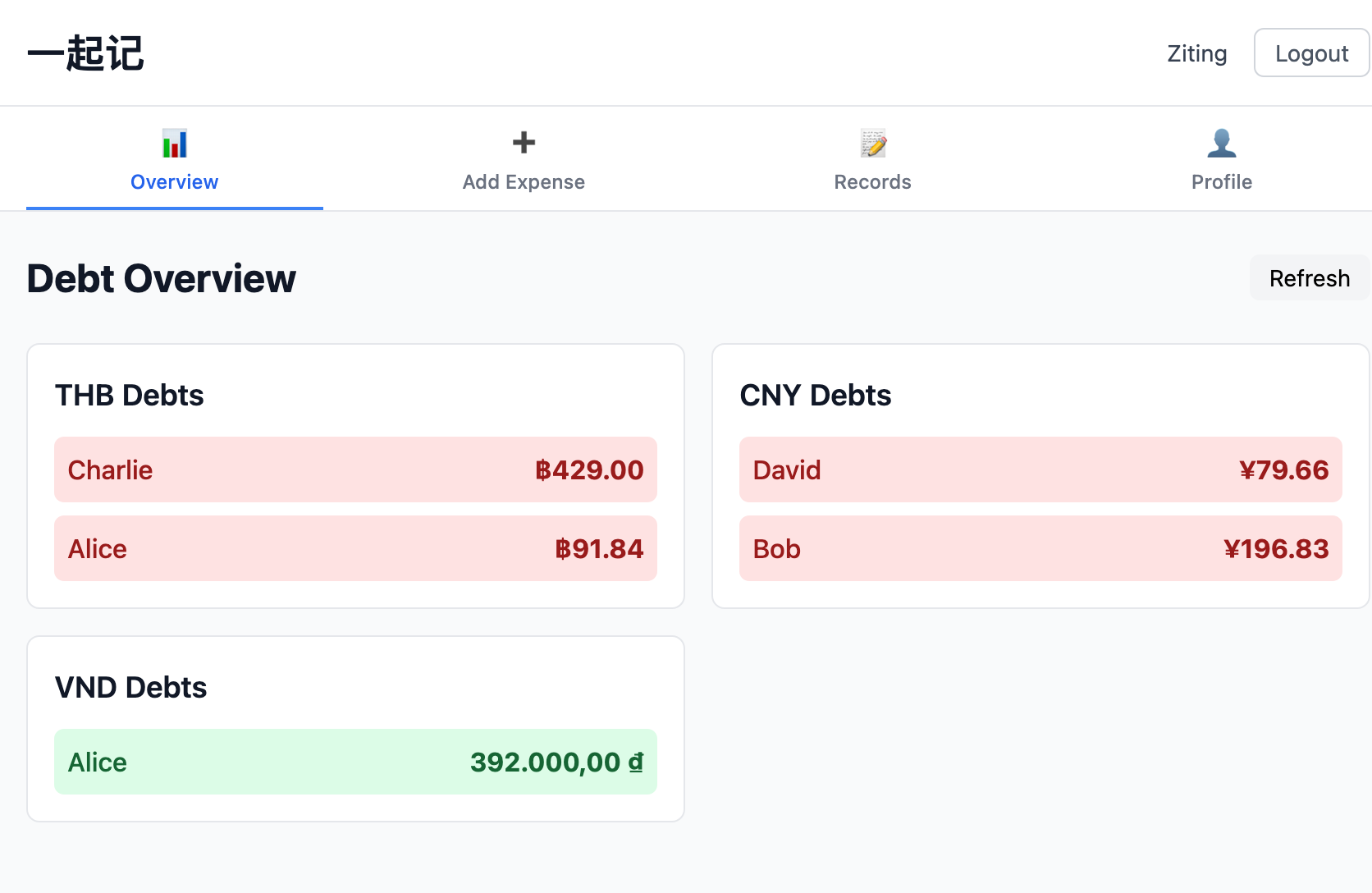The image size is (1372, 893).
Task: Select Alice's ฿91.84 THB debt row
Action: (x=355, y=548)
